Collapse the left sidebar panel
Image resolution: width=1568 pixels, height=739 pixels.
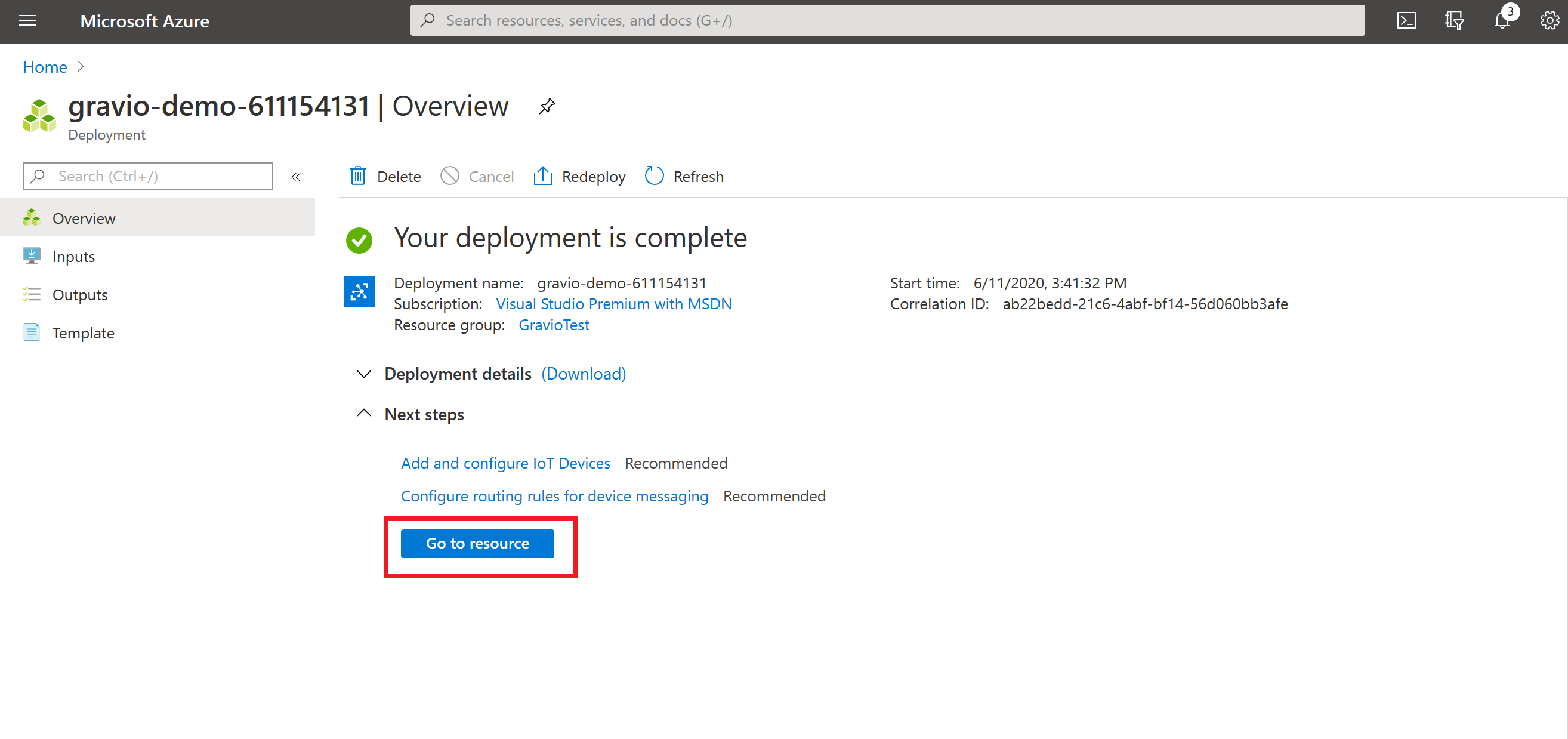click(297, 177)
